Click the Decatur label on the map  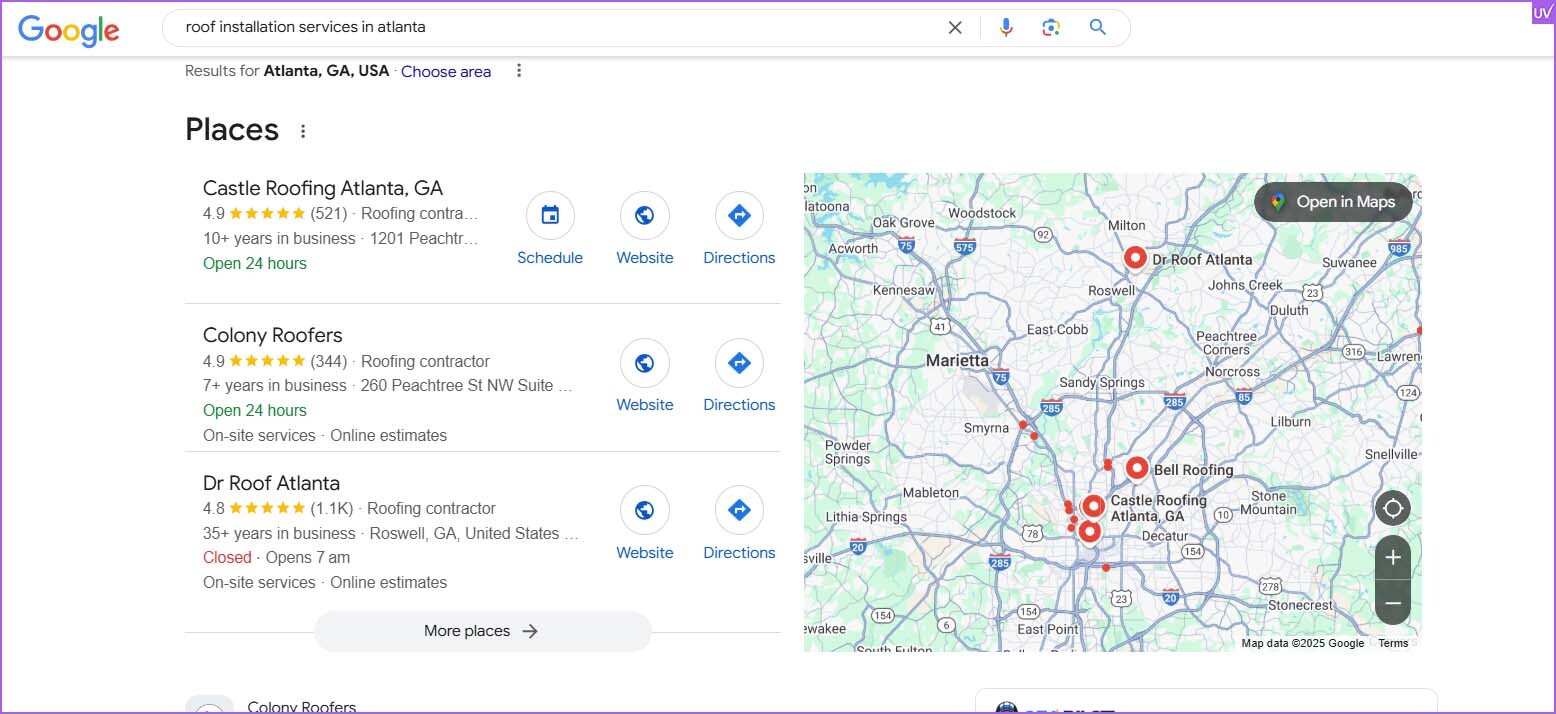tap(1164, 536)
